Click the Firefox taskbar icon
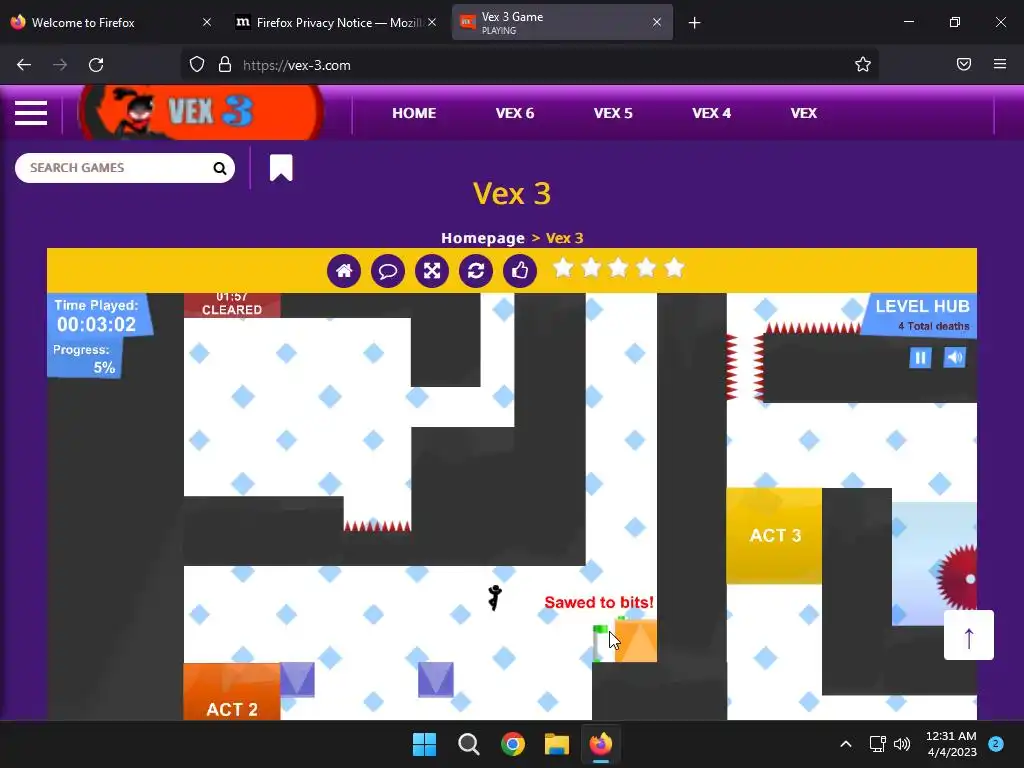This screenshot has width=1024, height=768. 601,744
